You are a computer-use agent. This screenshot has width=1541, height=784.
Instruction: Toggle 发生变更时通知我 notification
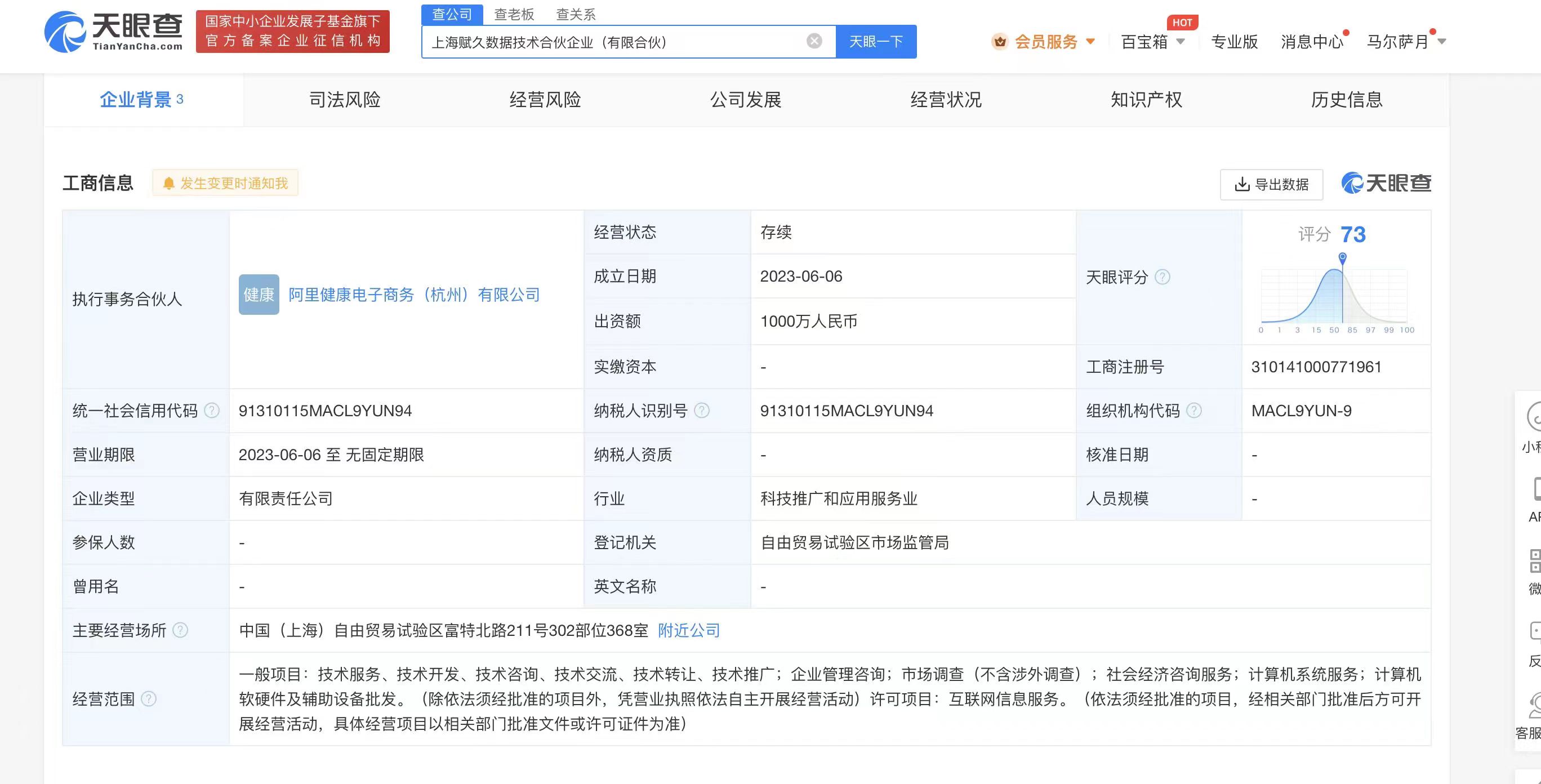click(225, 183)
